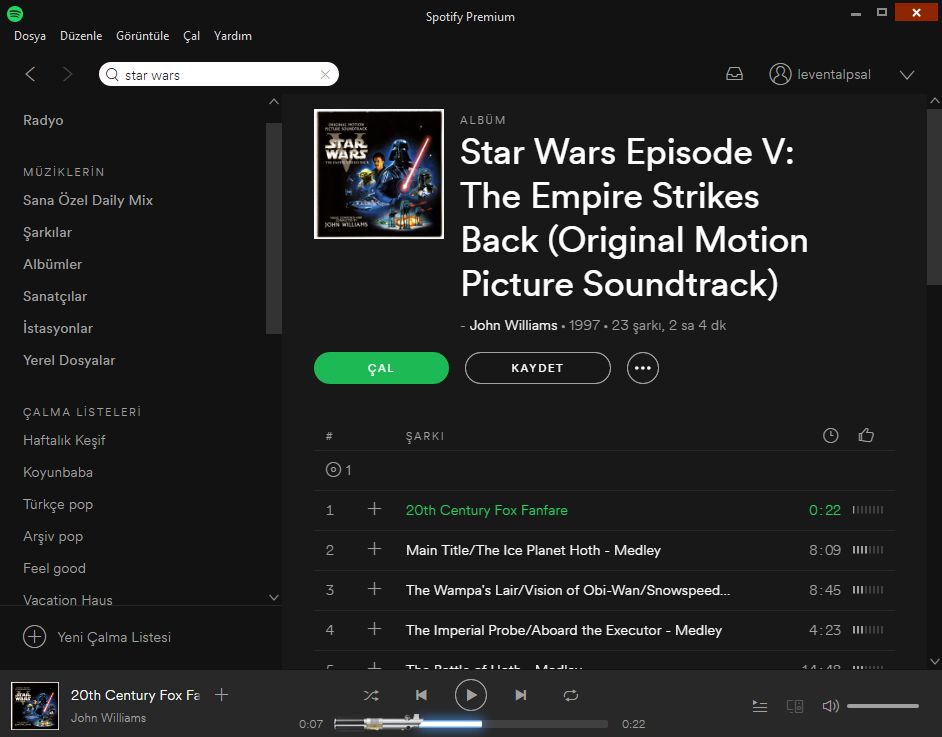Open the Feel good playlist
The height and width of the screenshot is (737, 942).
coord(54,568)
